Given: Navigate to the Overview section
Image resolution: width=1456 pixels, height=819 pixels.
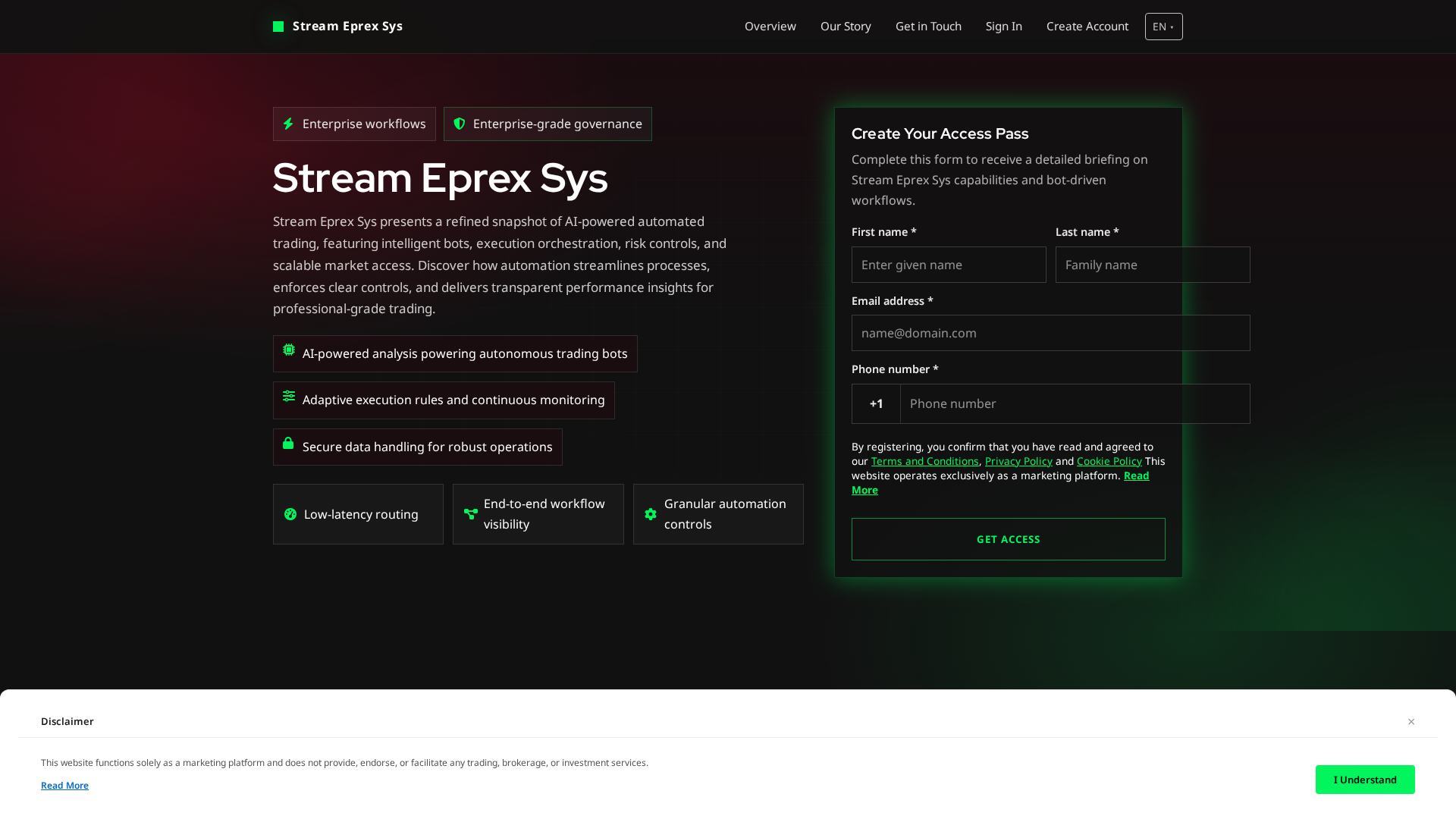Looking at the screenshot, I should (x=770, y=26).
